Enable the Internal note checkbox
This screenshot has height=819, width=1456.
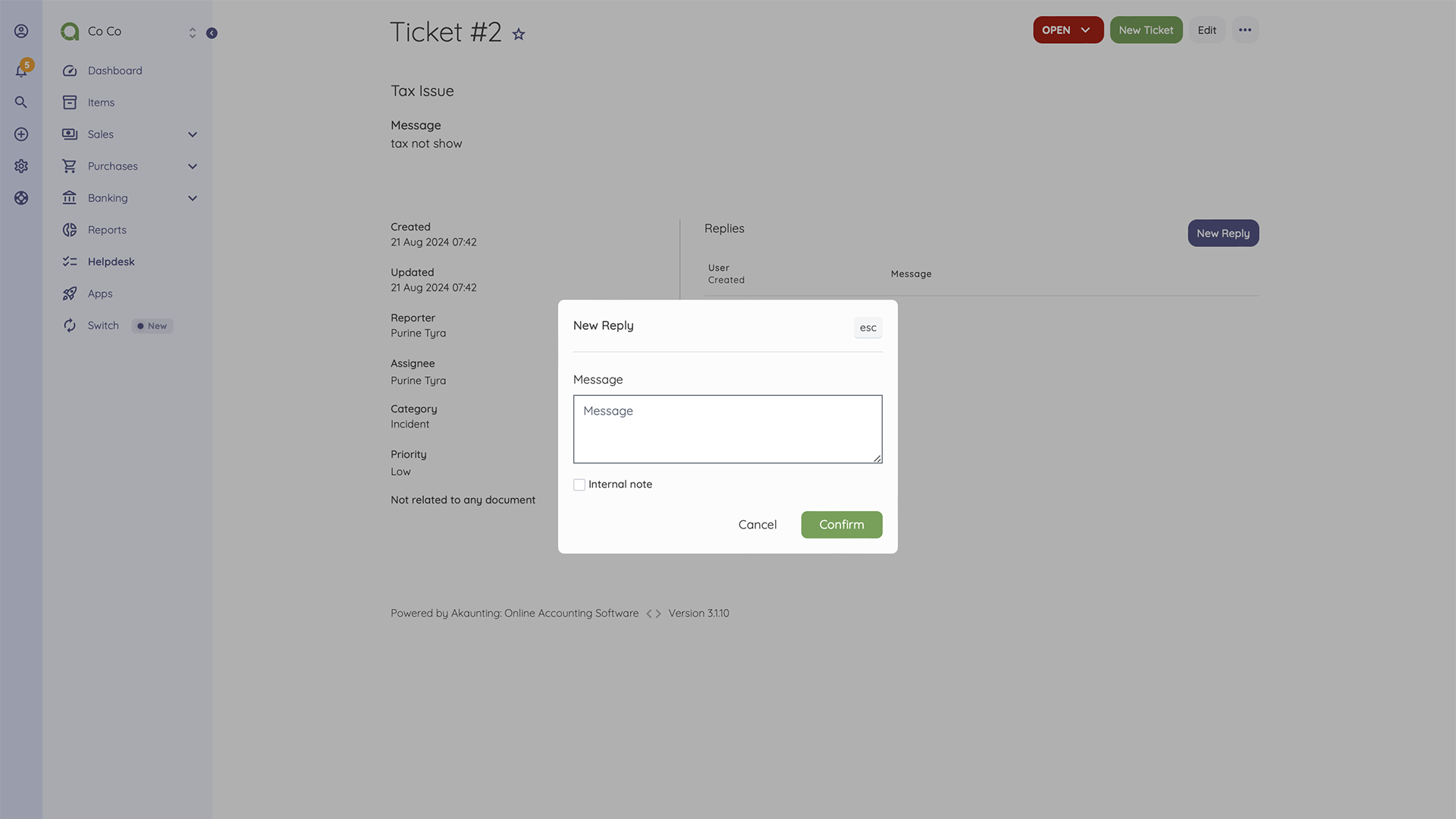point(579,484)
